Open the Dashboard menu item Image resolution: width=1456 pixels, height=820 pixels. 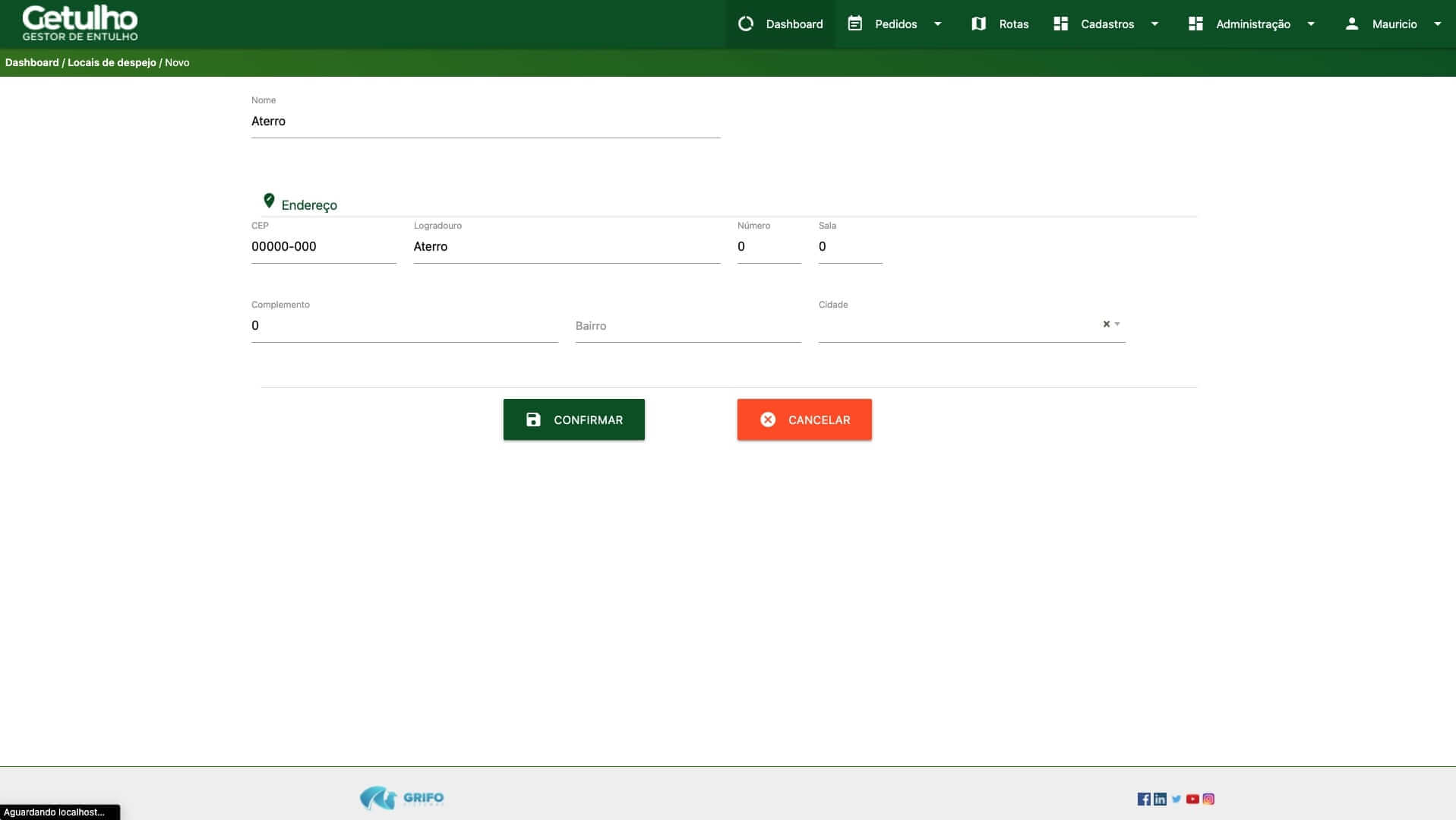coord(780,24)
